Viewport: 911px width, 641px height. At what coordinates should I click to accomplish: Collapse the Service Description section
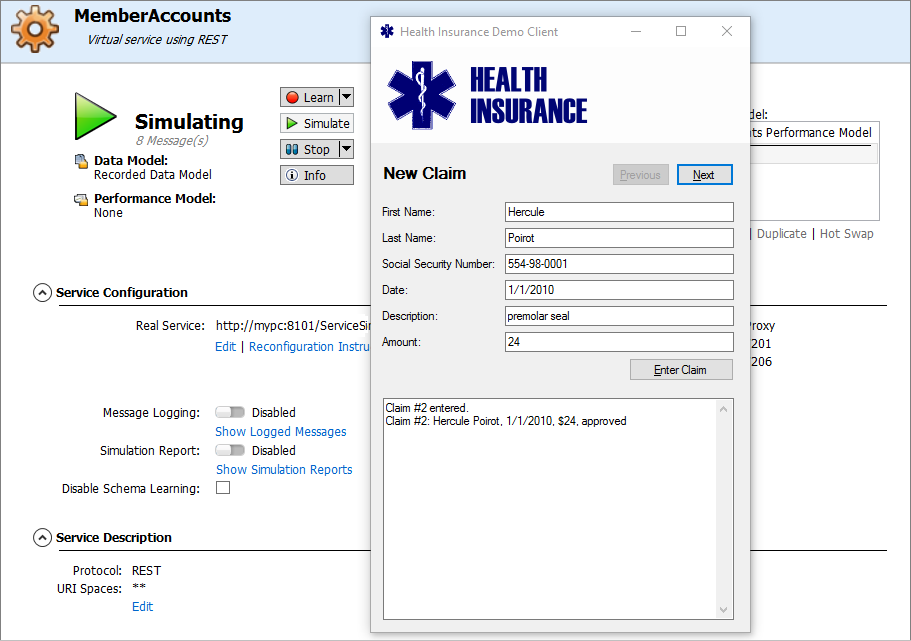42,538
